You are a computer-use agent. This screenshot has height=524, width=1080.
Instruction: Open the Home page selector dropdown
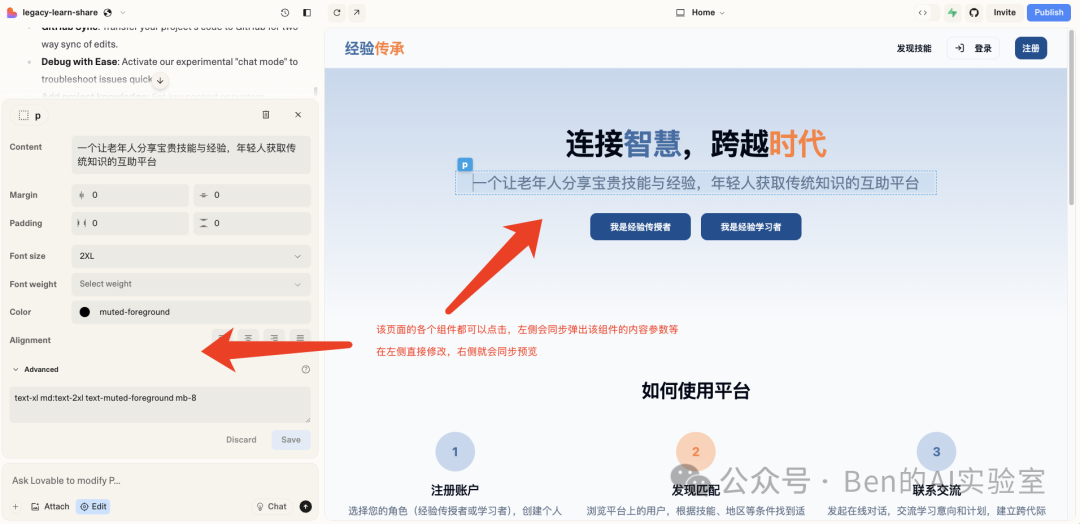point(700,12)
